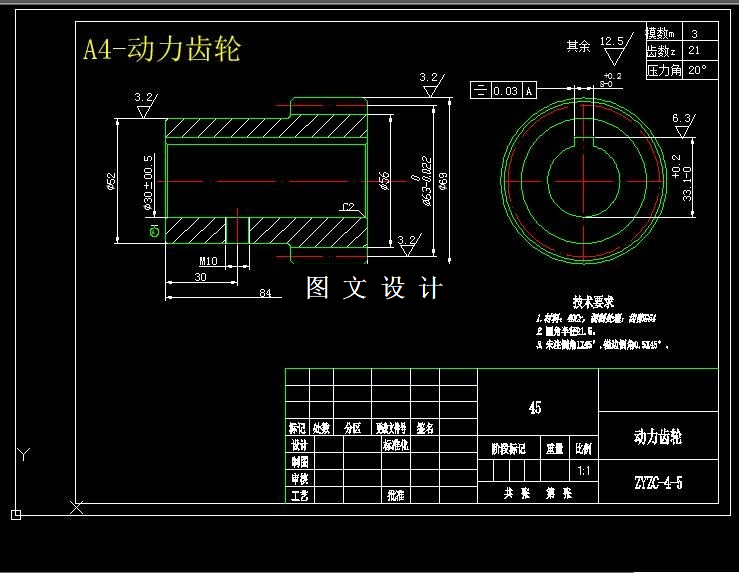Click the scale value "1:1"
Image resolution: width=739 pixels, height=573 pixels.
(x=583, y=471)
